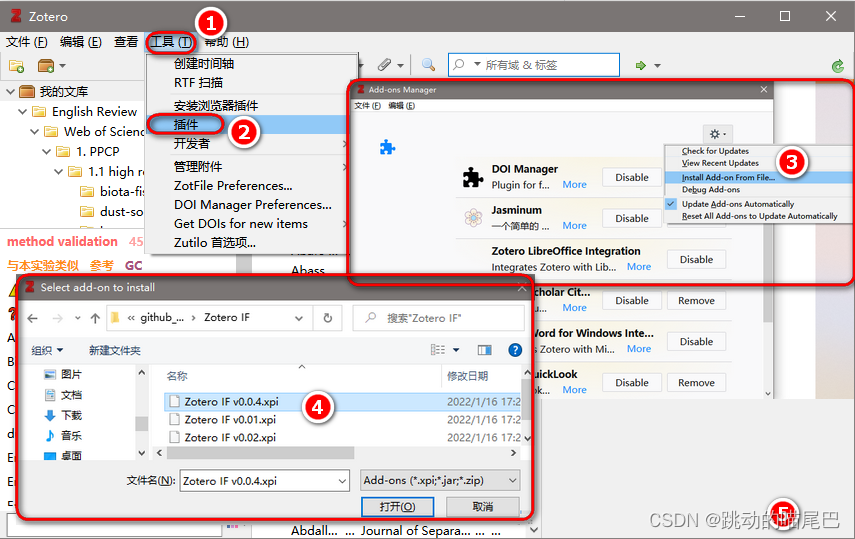Click the blue help question mark icon
This screenshot has height=539, width=855.
click(515, 350)
